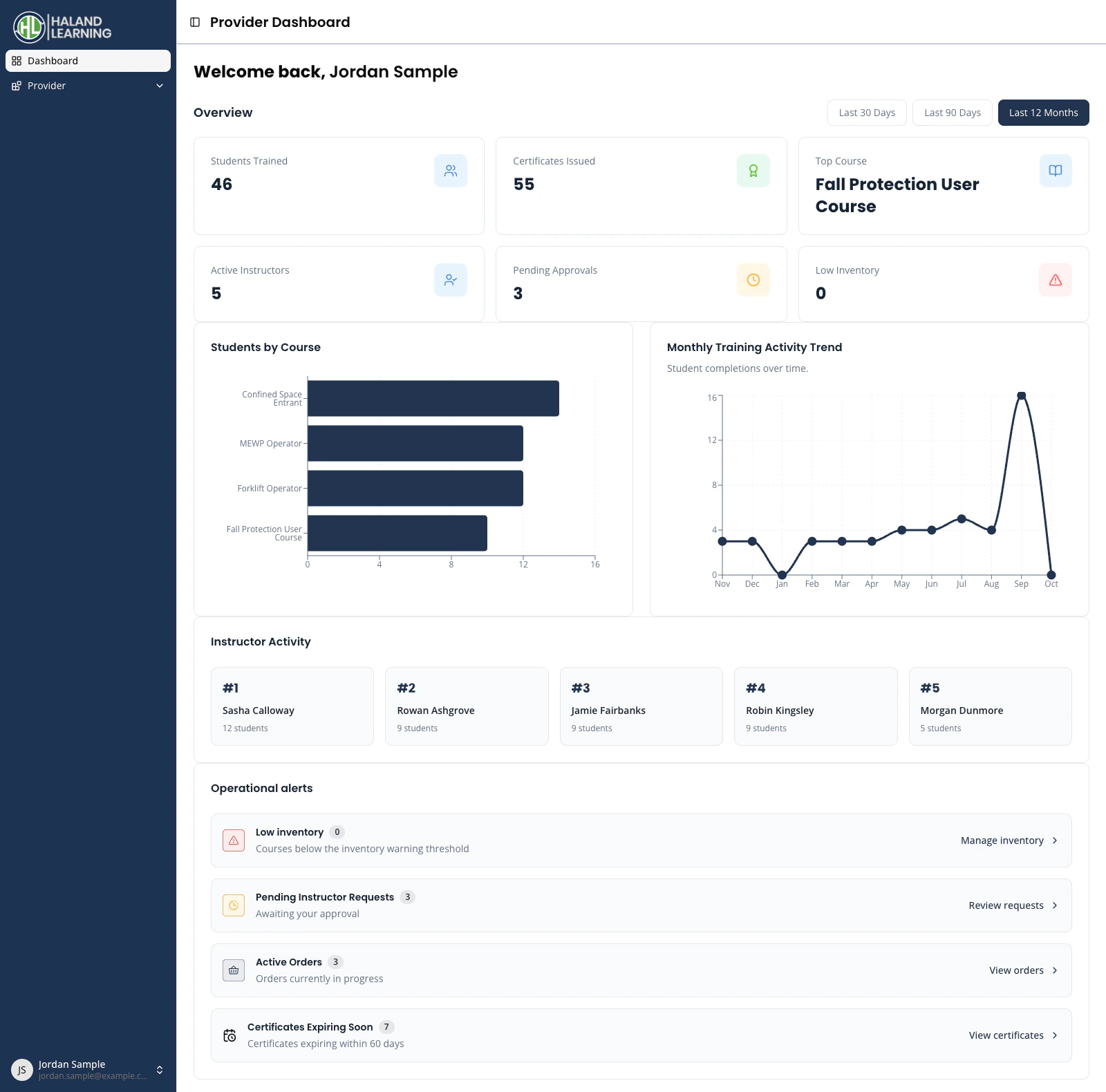
Task: Click the Sep peak data point
Action: click(x=1021, y=396)
